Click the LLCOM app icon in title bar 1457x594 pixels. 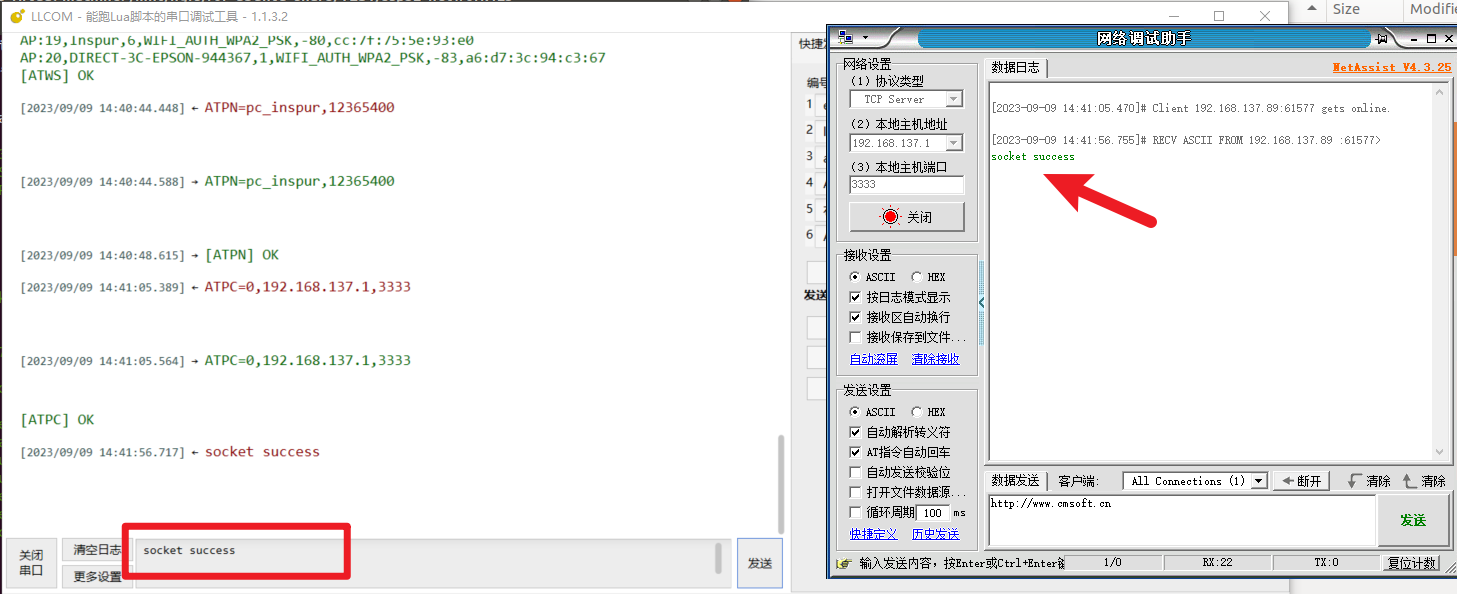[17, 16]
